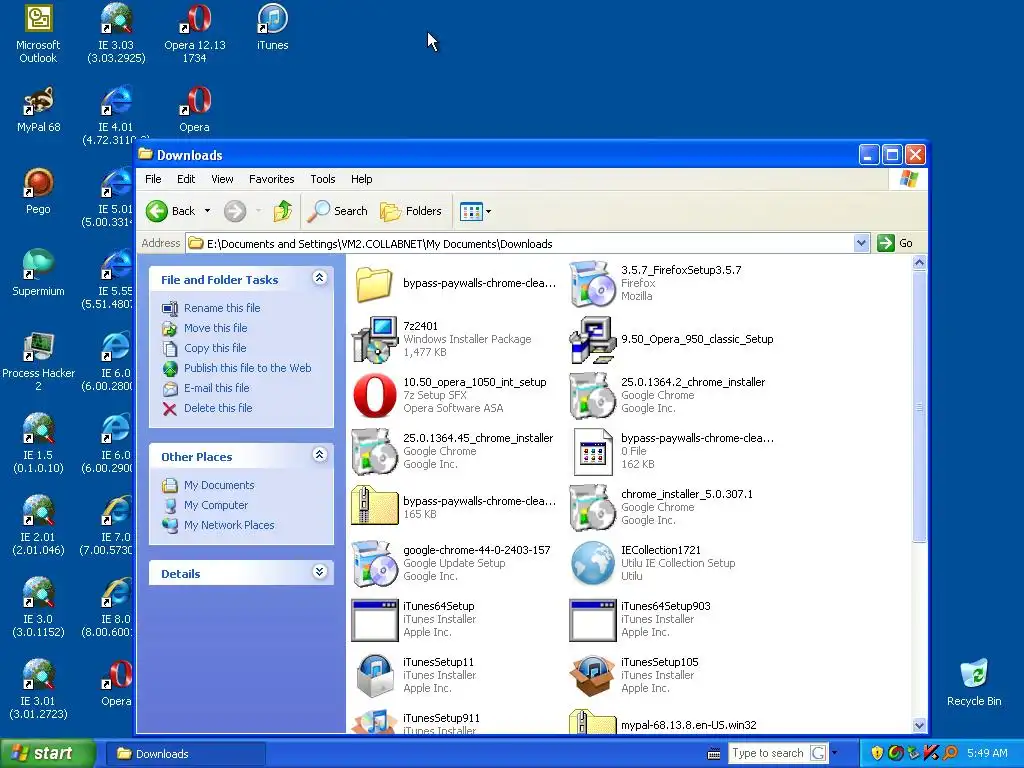Select the 3.5.7_FirefoxSetup3.5.7 file icon
The width and height of the screenshot is (1024, 768).
pyautogui.click(x=592, y=283)
